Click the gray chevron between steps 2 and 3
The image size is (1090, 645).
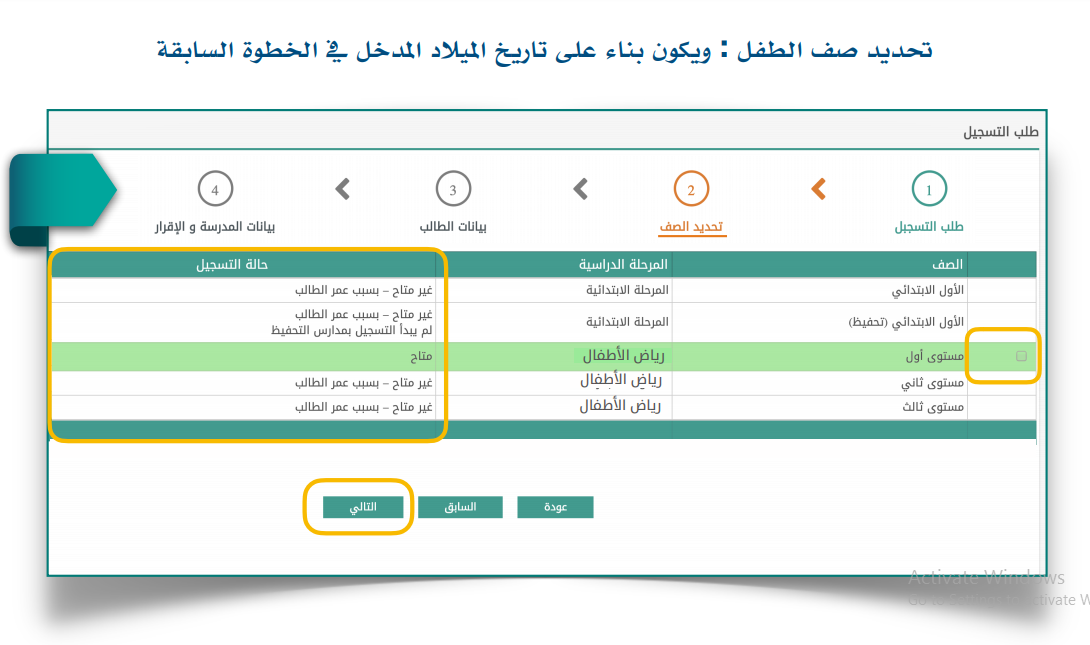pyautogui.click(x=580, y=189)
